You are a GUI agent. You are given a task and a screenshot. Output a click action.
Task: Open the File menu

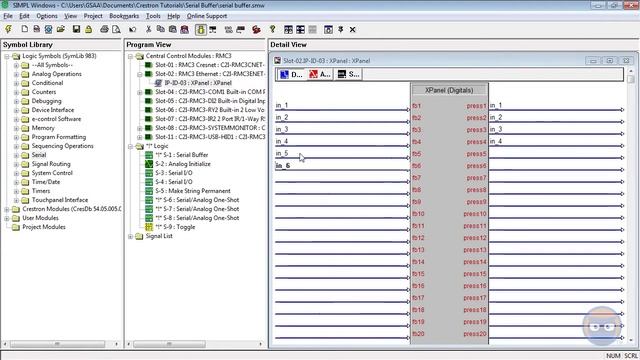(x=8, y=16)
